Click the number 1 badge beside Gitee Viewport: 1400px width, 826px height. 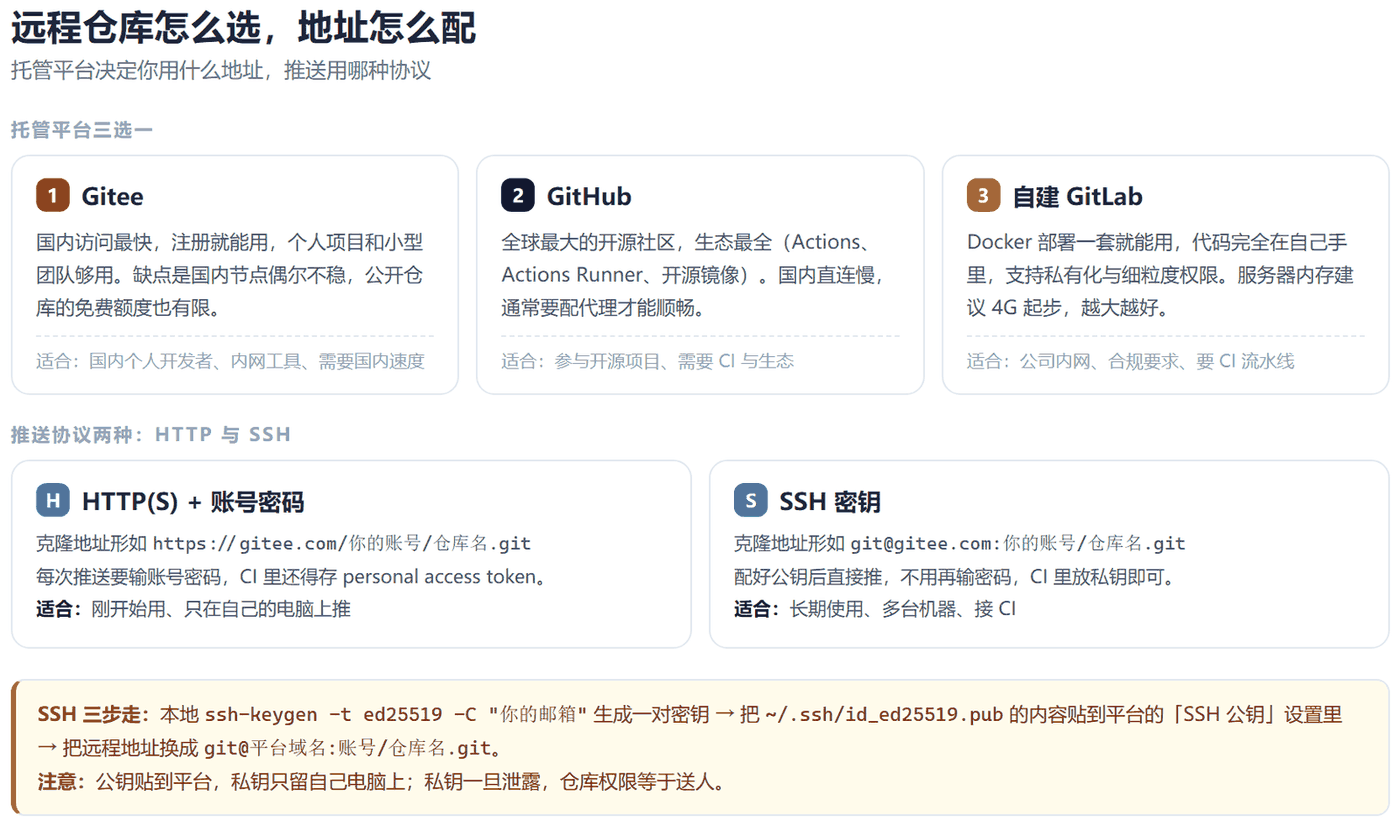pos(52,195)
